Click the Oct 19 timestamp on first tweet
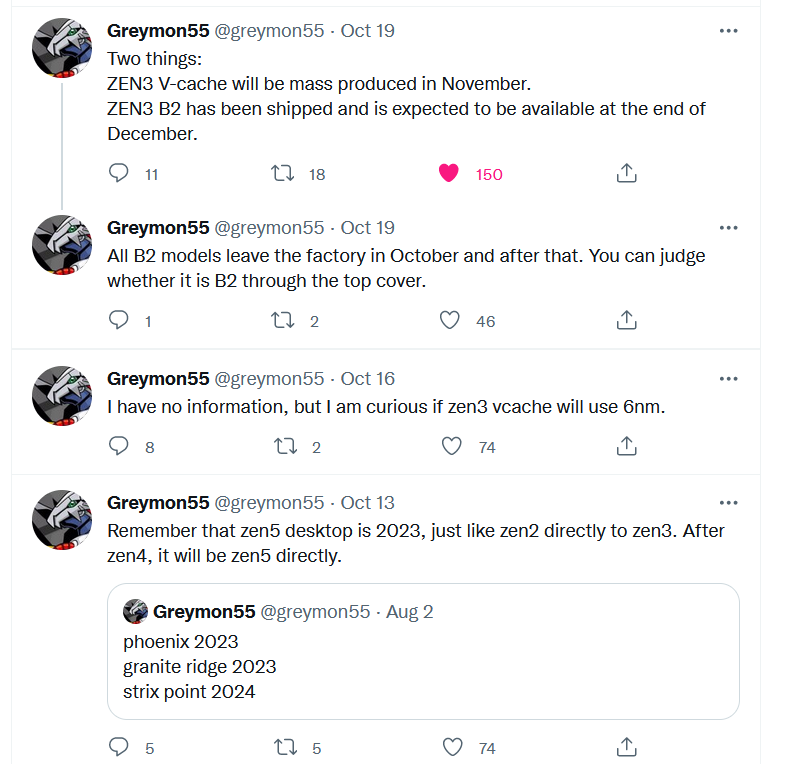 (368, 31)
